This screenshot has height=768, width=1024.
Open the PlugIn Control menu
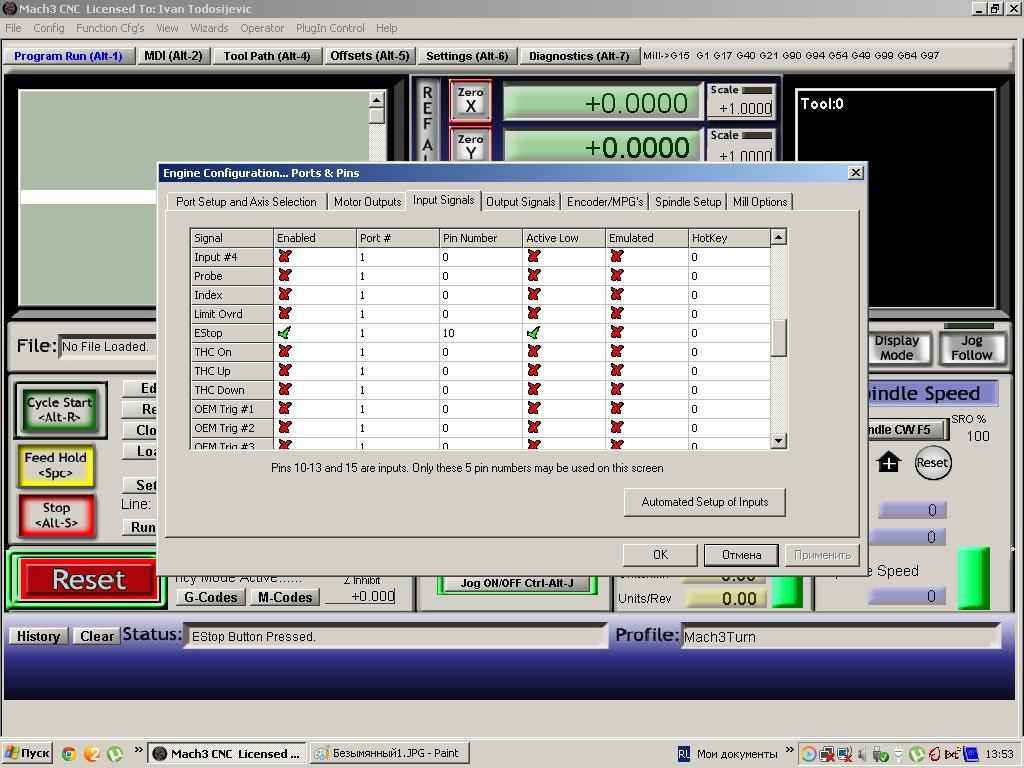click(330, 28)
